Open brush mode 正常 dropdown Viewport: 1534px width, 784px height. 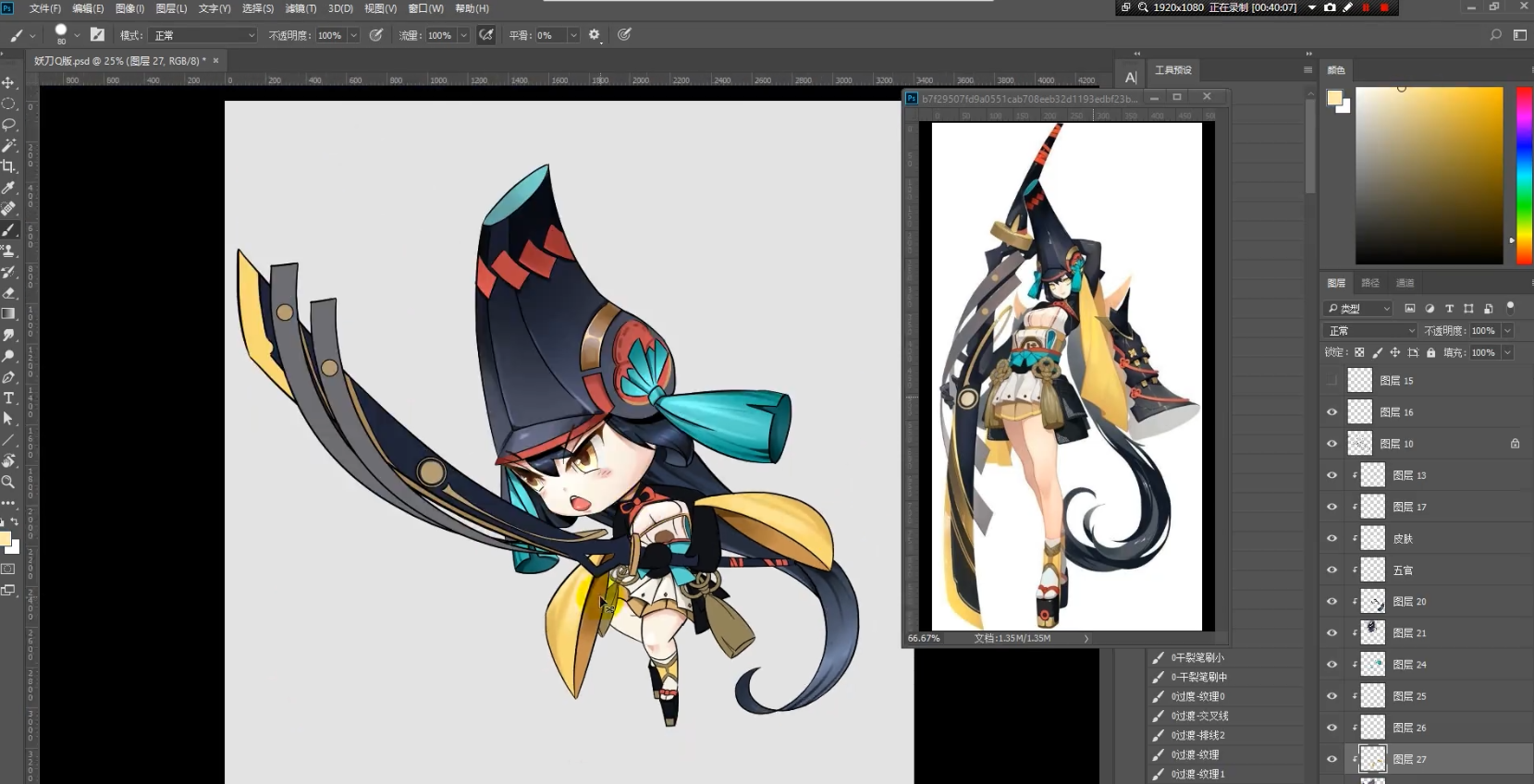203,35
